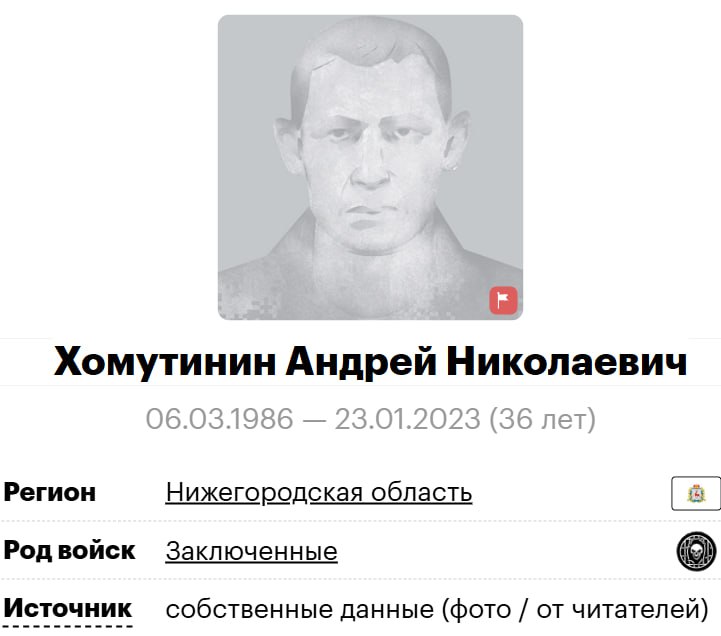Viewport: 721px width, 636px height.
Task: Click the birth date 06.03.1986
Action: (x=219, y=419)
